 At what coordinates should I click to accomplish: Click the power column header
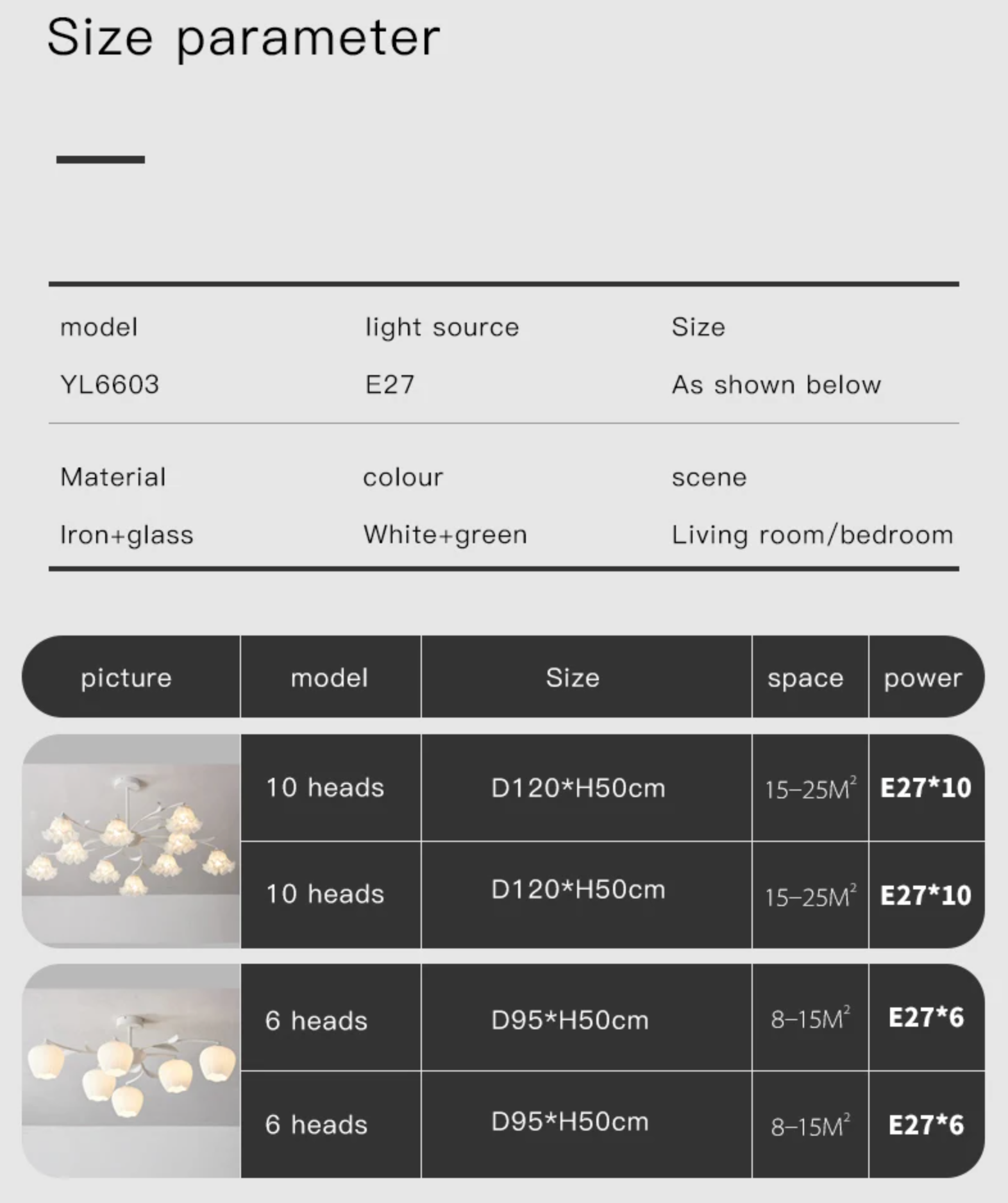coord(923,678)
